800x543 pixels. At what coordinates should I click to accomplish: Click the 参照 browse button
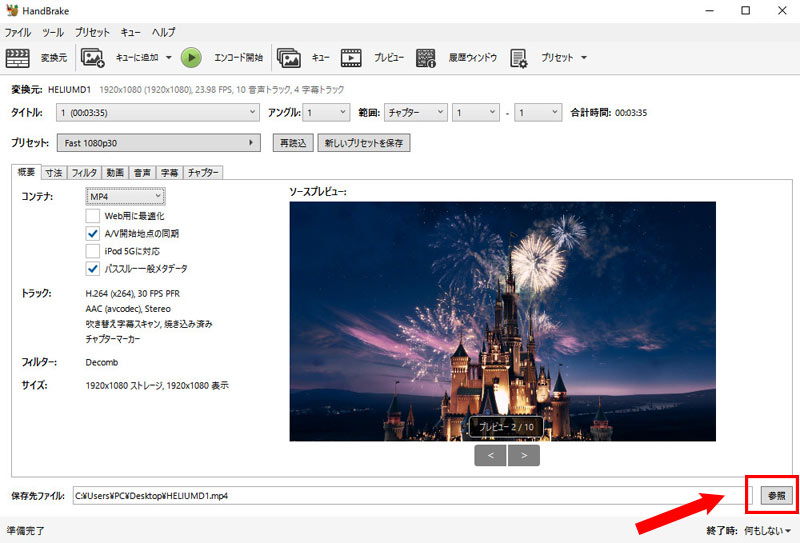(775, 495)
